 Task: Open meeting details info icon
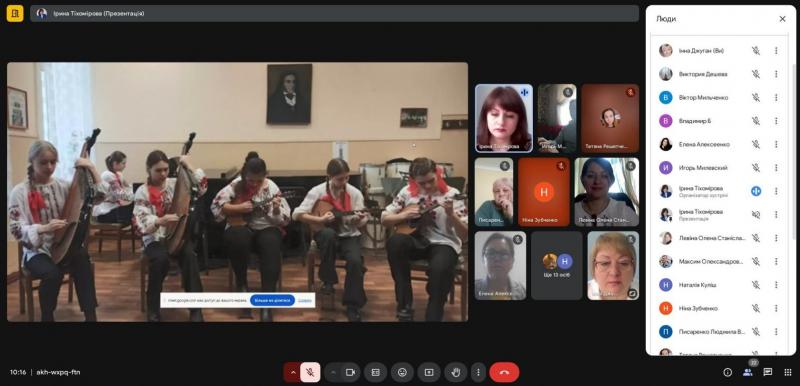(x=728, y=372)
